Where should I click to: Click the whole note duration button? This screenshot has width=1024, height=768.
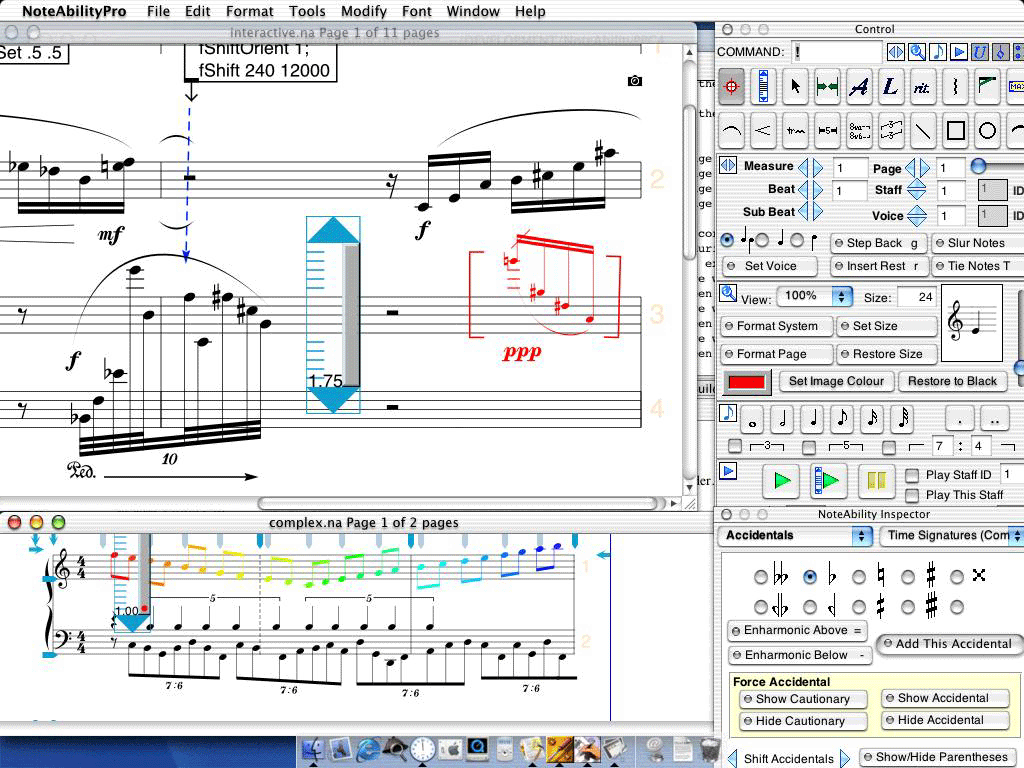pyautogui.click(x=753, y=418)
